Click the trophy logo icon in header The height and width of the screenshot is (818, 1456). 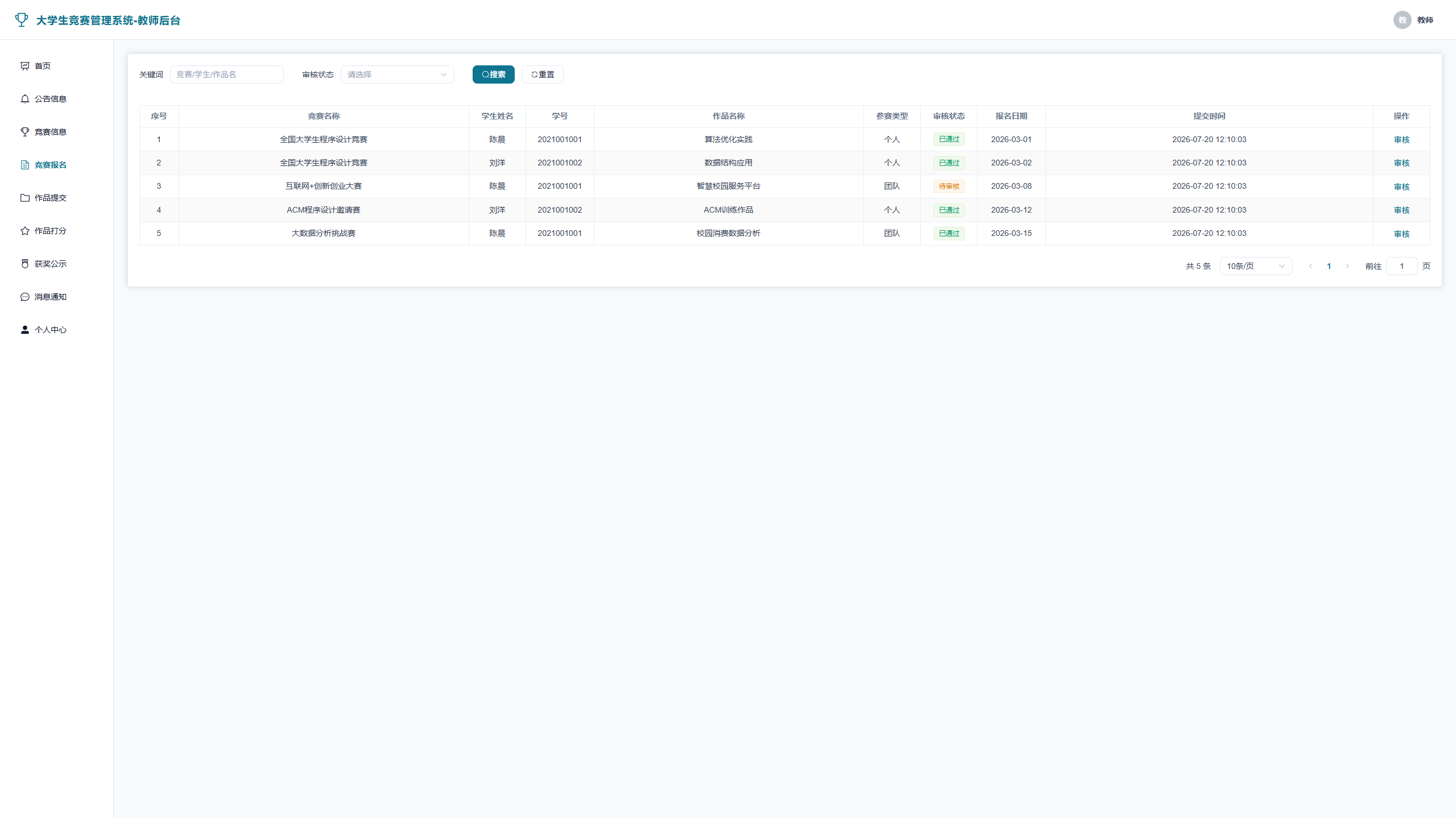(22, 20)
